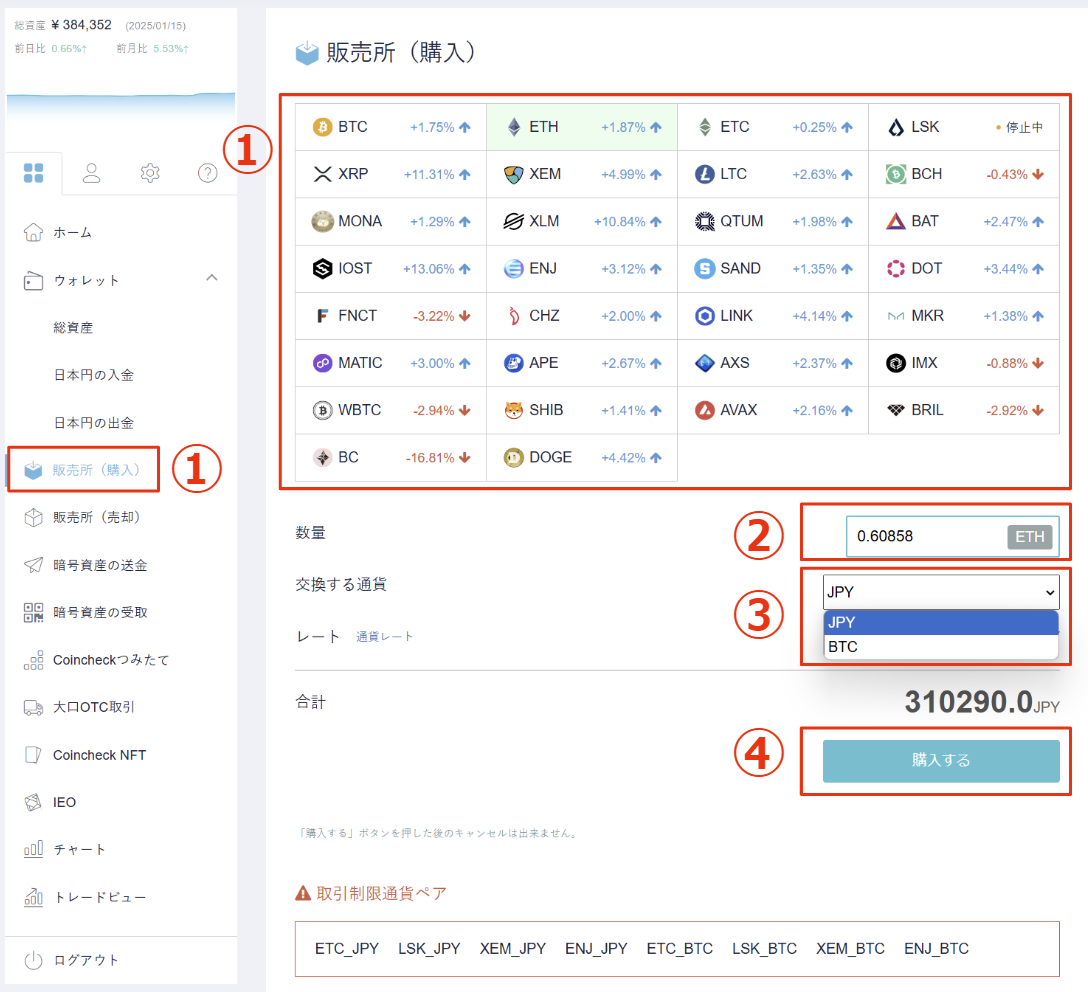Select the AXS coin cell
The image size is (1088, 992).
[773, 363]
